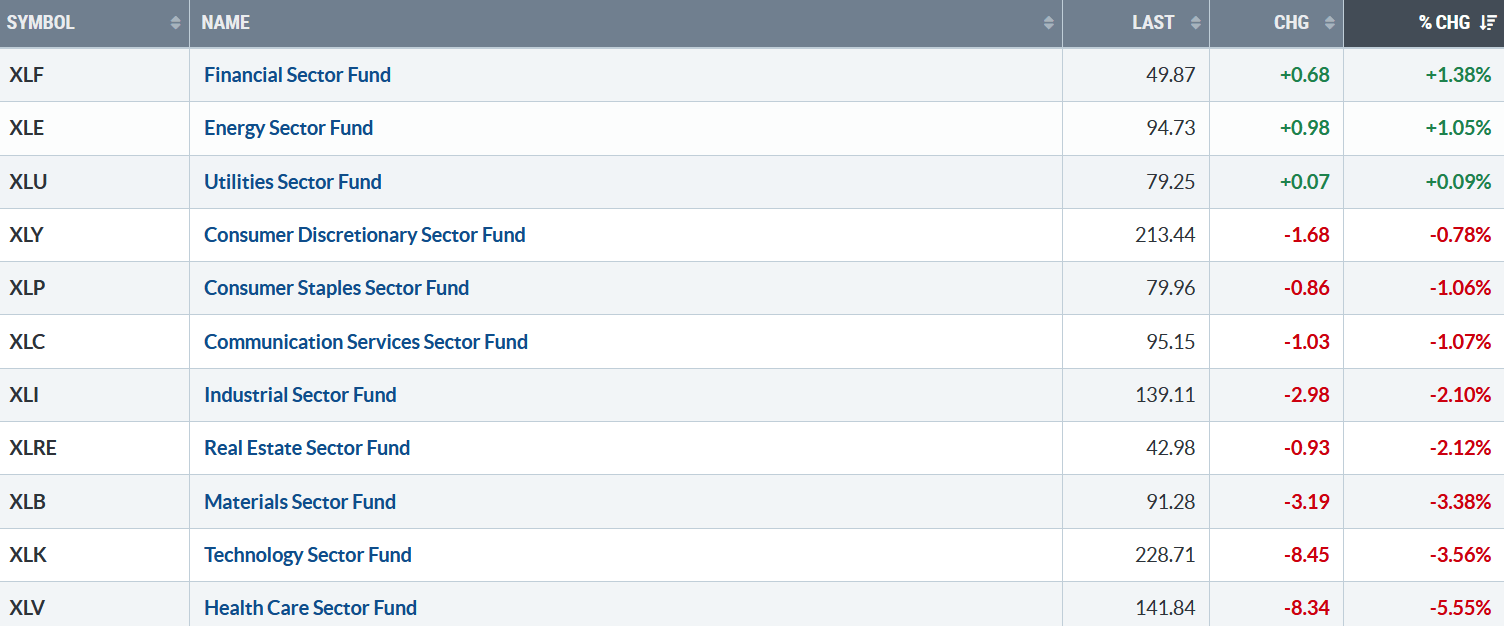Image resolution: width=1504 pixels, height=626 pixels.
Task: Sort by the NAME column arrows
Action: [1049, 23]
